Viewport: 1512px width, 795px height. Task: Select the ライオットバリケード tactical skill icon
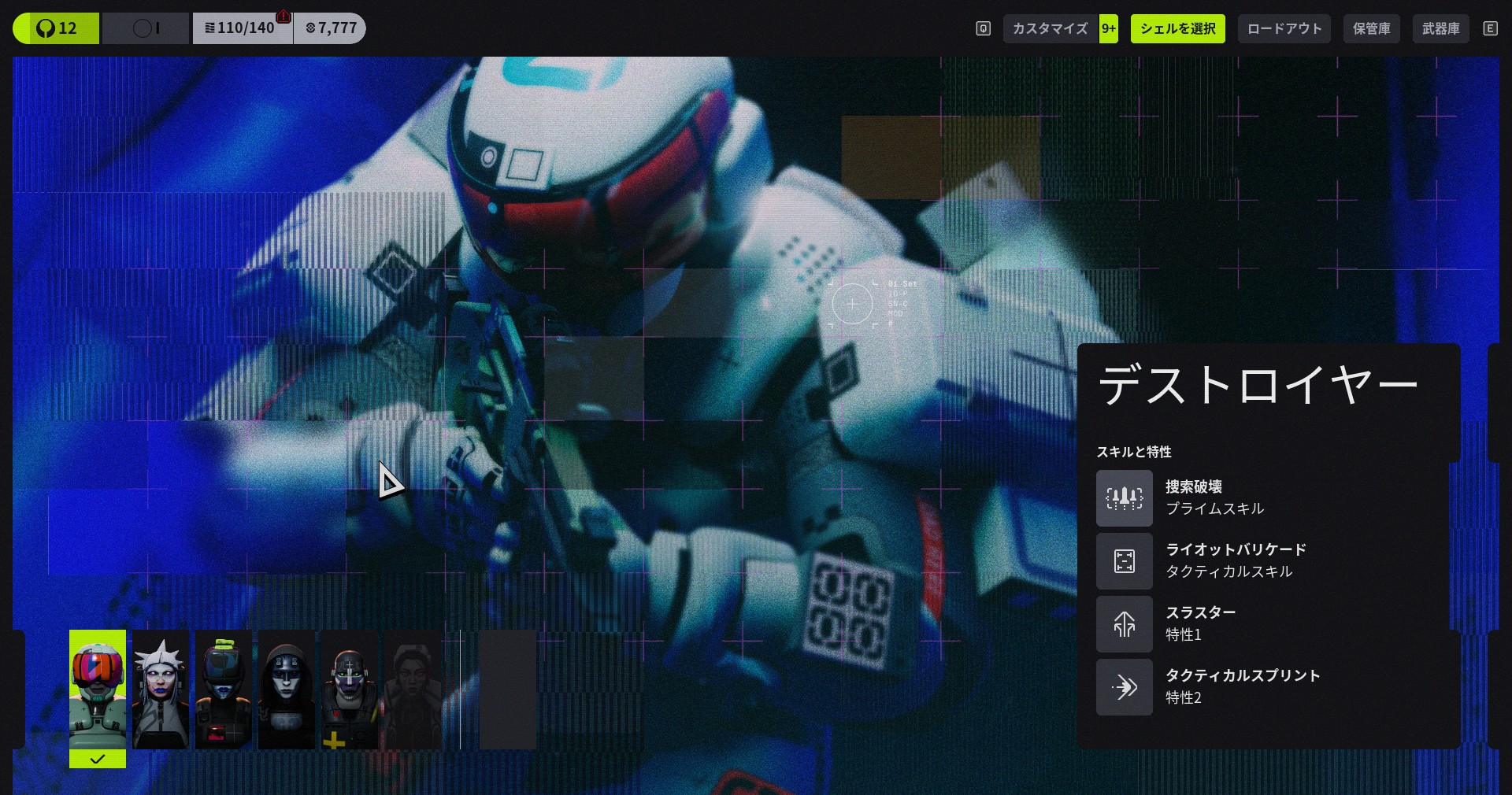pyautogui.click(x=1124, y=561)
